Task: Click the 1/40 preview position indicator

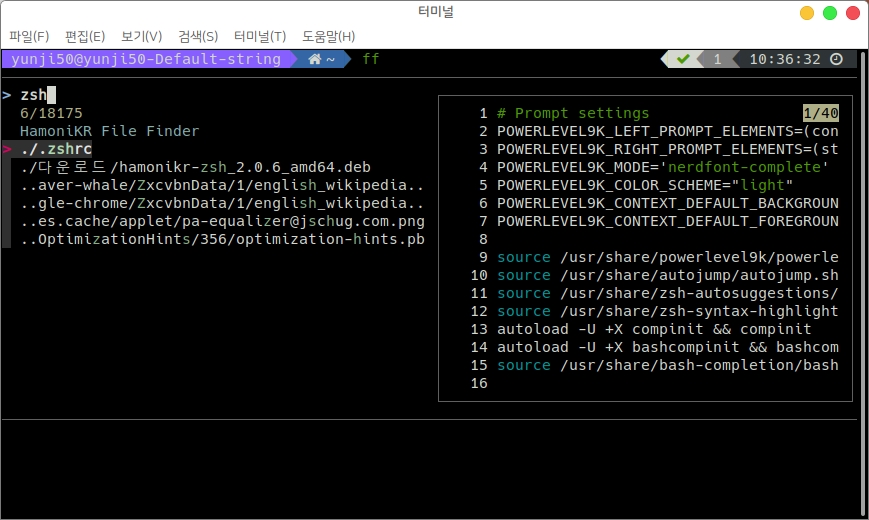Action: (820, 113)
